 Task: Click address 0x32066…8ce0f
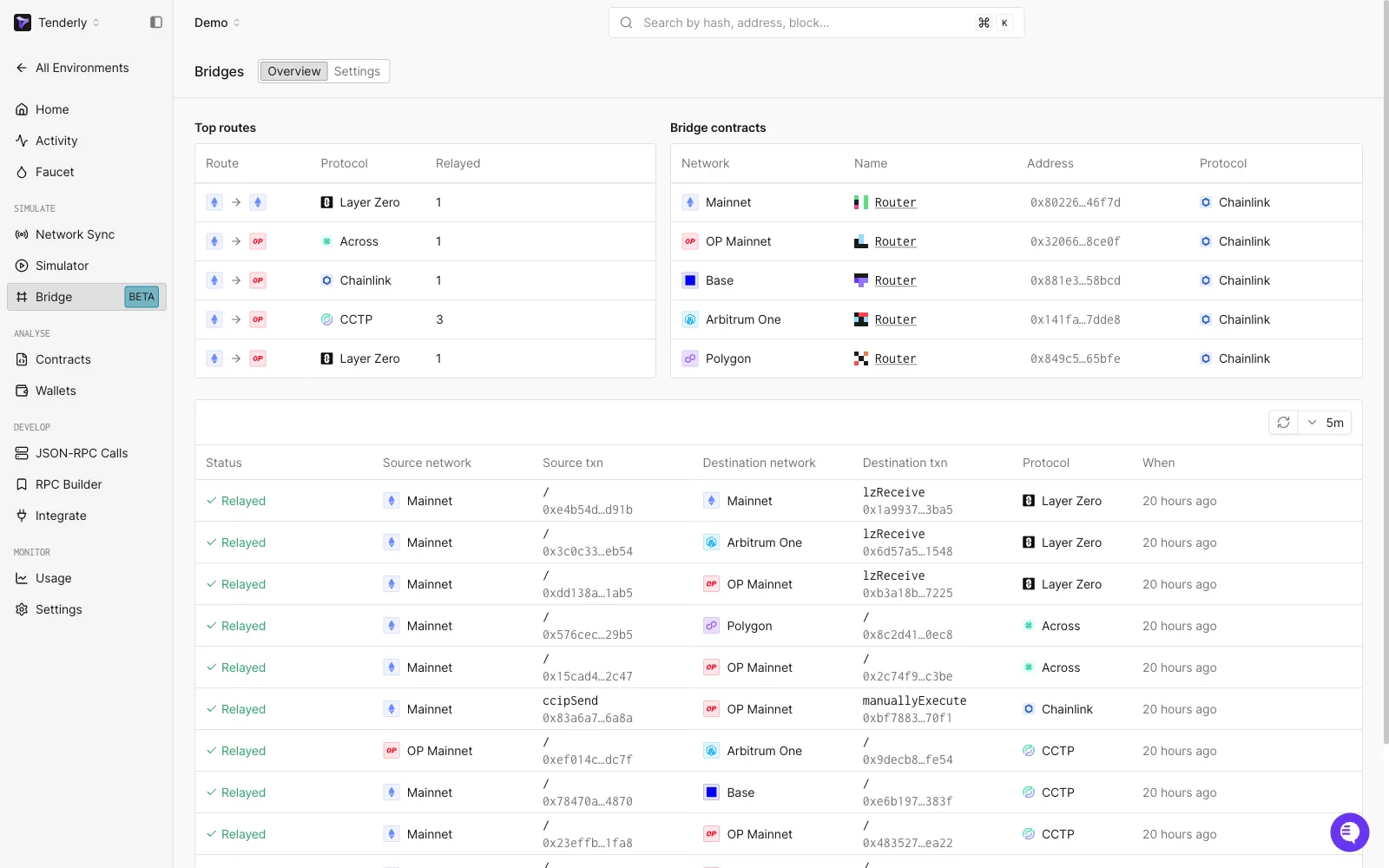point(1075,241)
